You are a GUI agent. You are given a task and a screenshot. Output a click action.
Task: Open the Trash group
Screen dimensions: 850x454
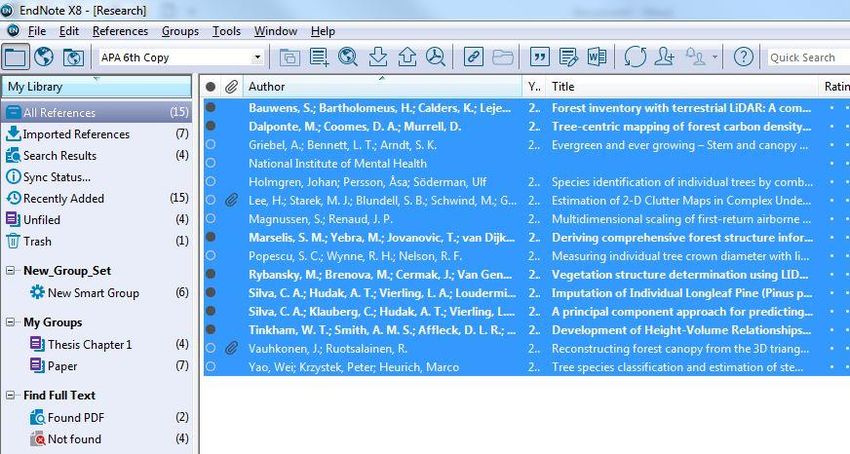tap(96, 241)
